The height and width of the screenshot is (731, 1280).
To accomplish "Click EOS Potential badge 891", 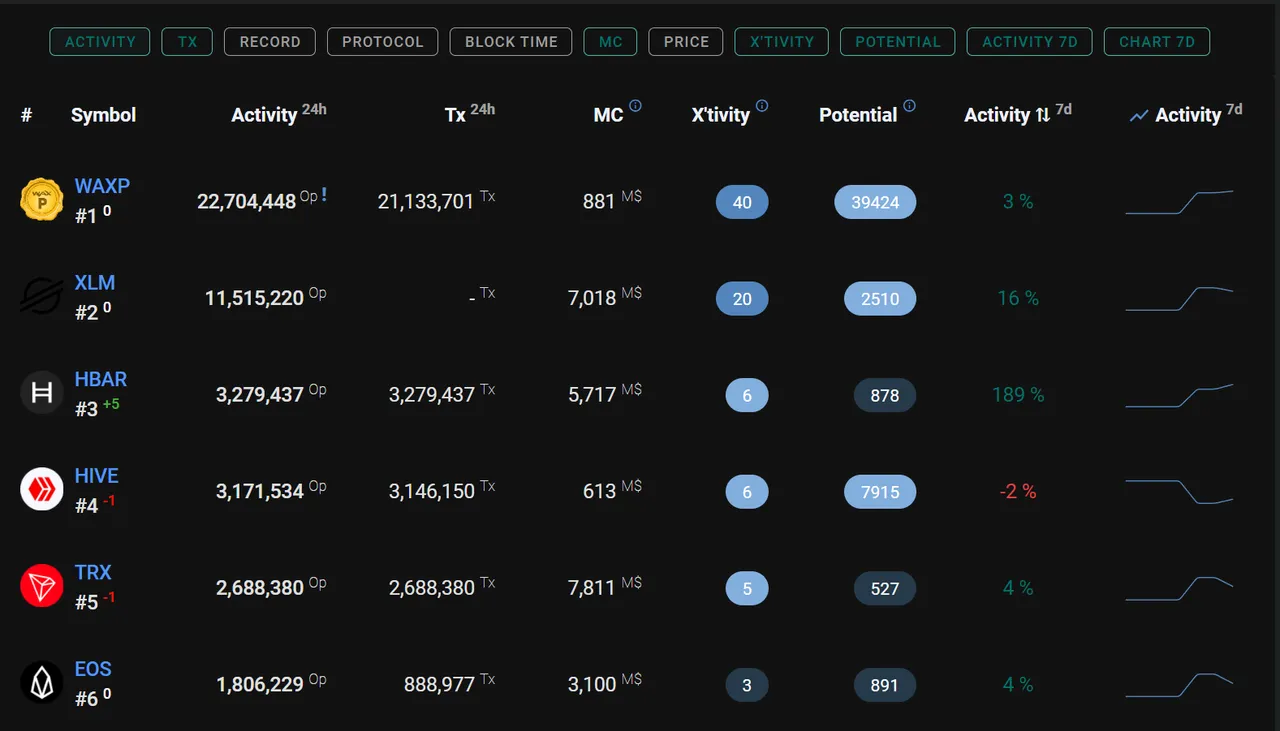I will [885, 686].
